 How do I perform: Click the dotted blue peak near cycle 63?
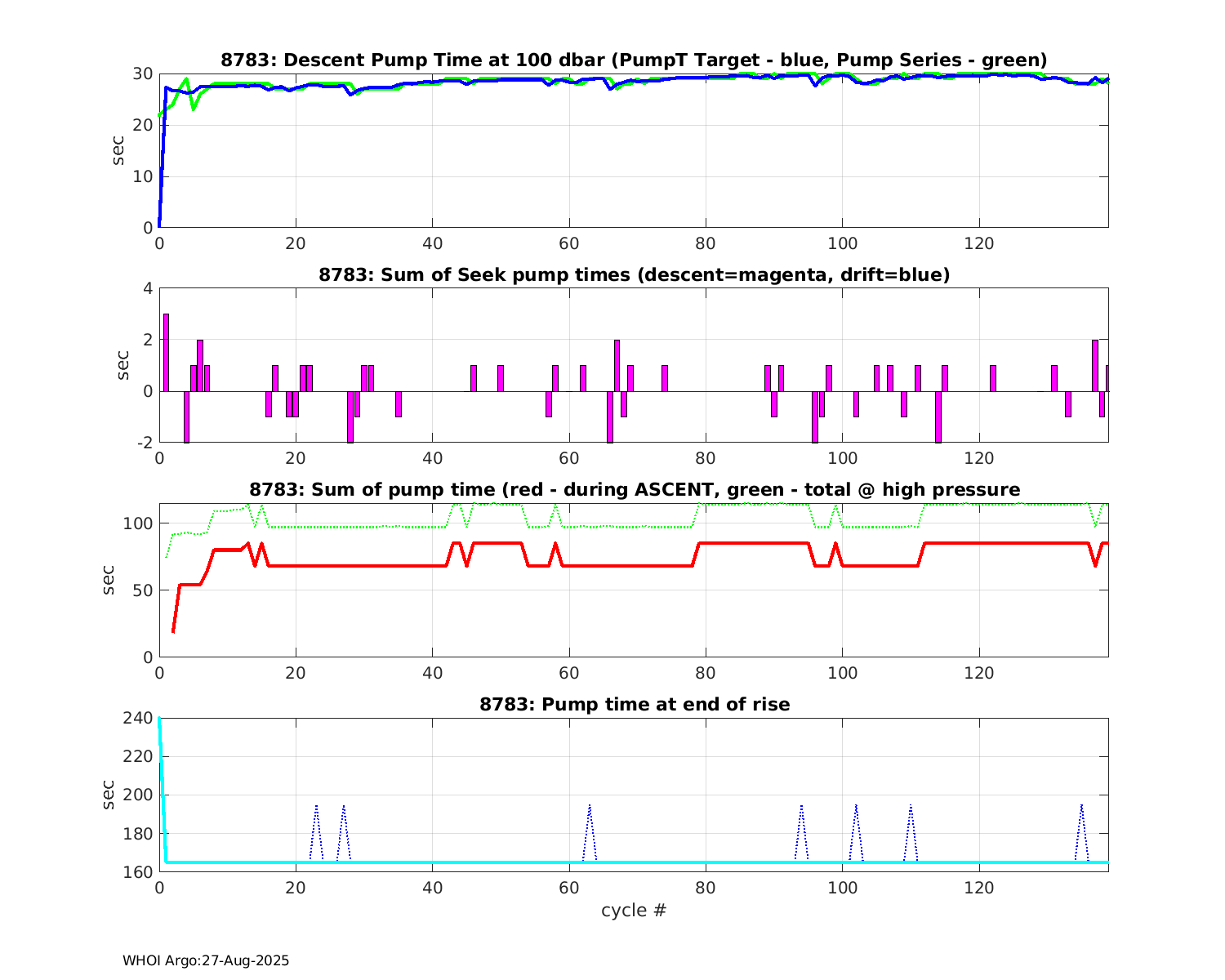tap(590, 807)
